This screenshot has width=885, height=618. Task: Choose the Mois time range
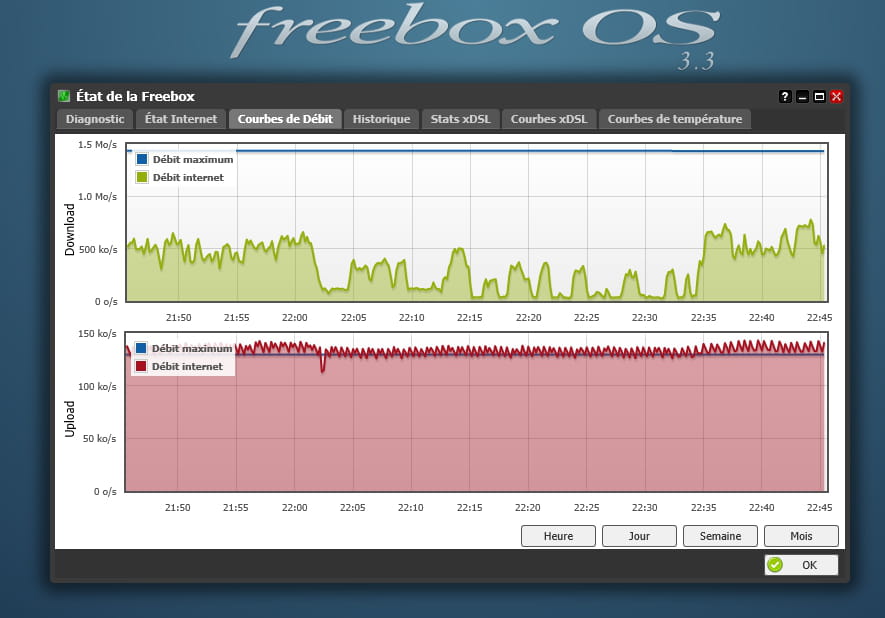(801, 536)
